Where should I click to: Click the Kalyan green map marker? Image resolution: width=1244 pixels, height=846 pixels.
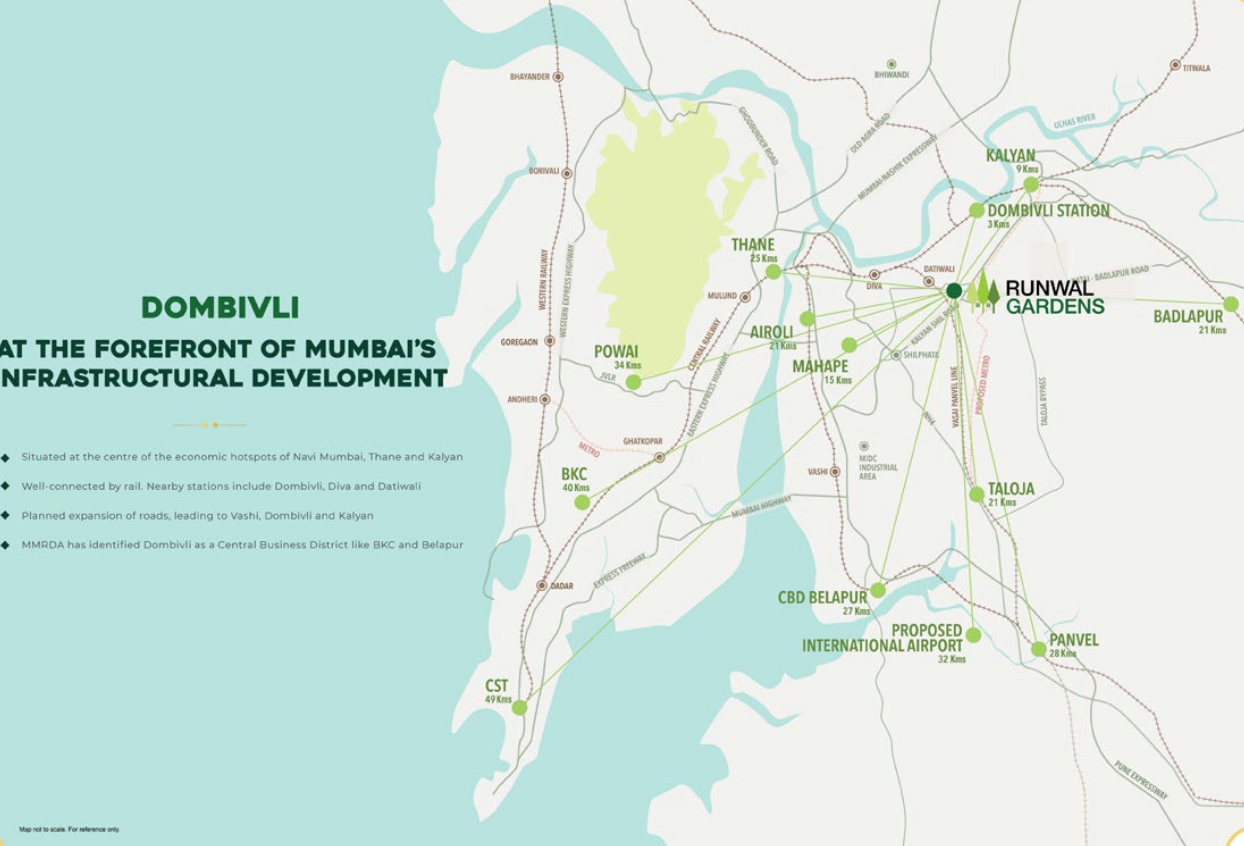pyautogui.click(x=1031, y=185)
